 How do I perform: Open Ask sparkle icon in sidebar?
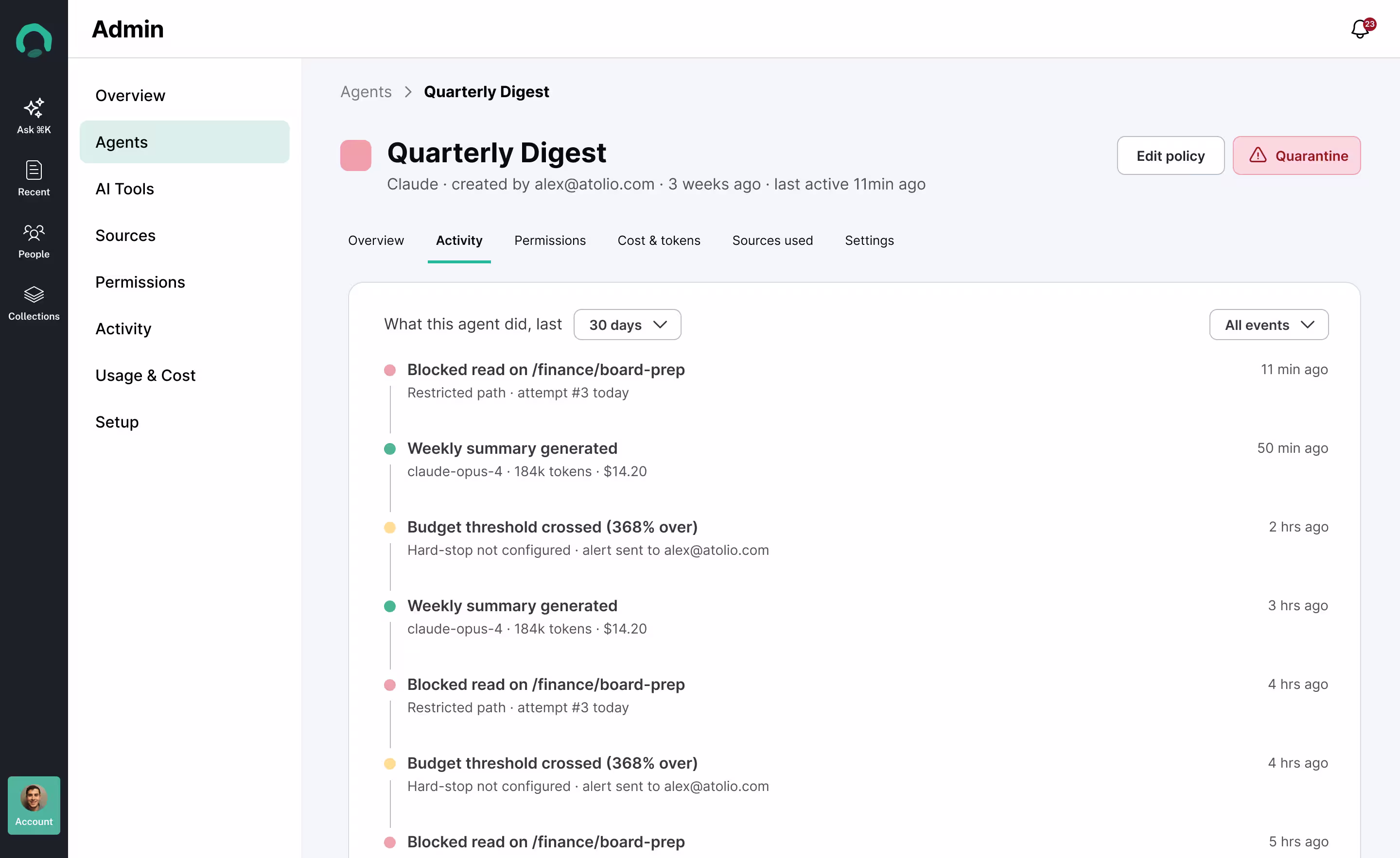tap(34, 108)
